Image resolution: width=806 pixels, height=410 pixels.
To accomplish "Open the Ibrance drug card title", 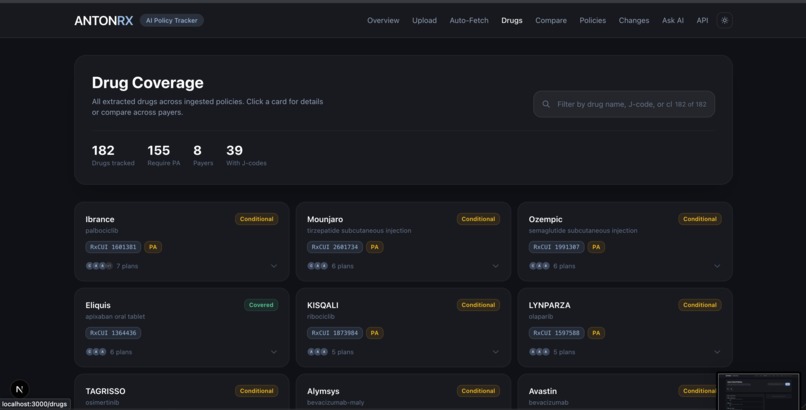I will 100,219.
